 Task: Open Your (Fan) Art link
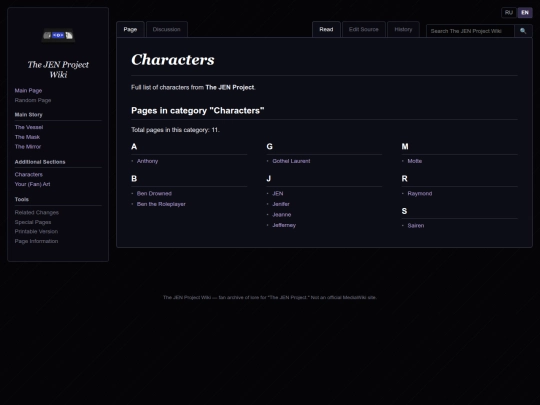[x=32, y=184]
